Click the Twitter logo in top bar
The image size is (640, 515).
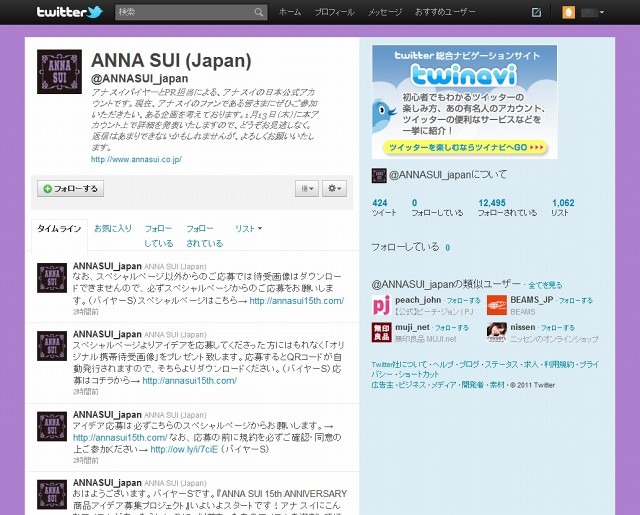[69, 12]
